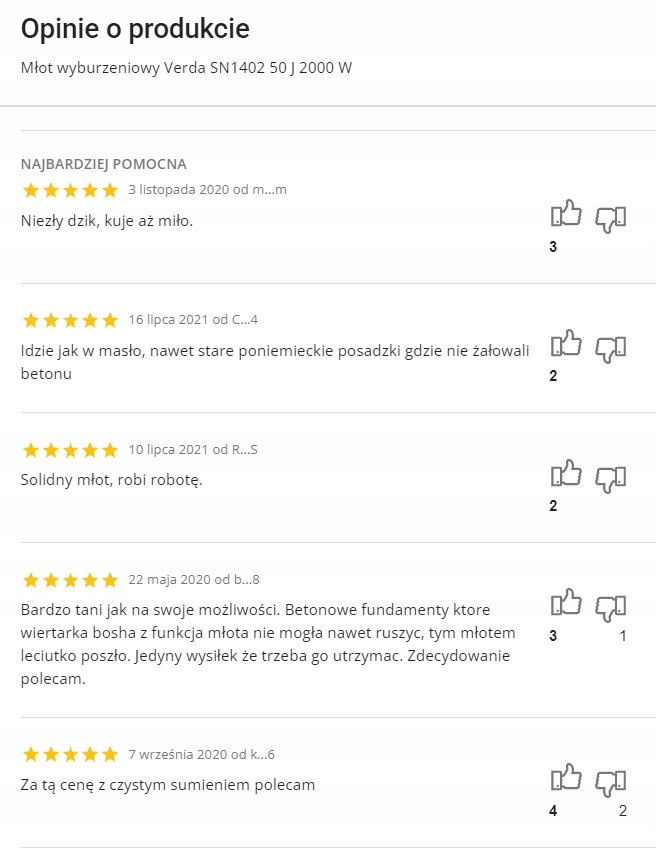Dislike the "Niezły dzik, kuje aż miło" review
The width and height of the screenshot is (656, 854).
(610, 218)
